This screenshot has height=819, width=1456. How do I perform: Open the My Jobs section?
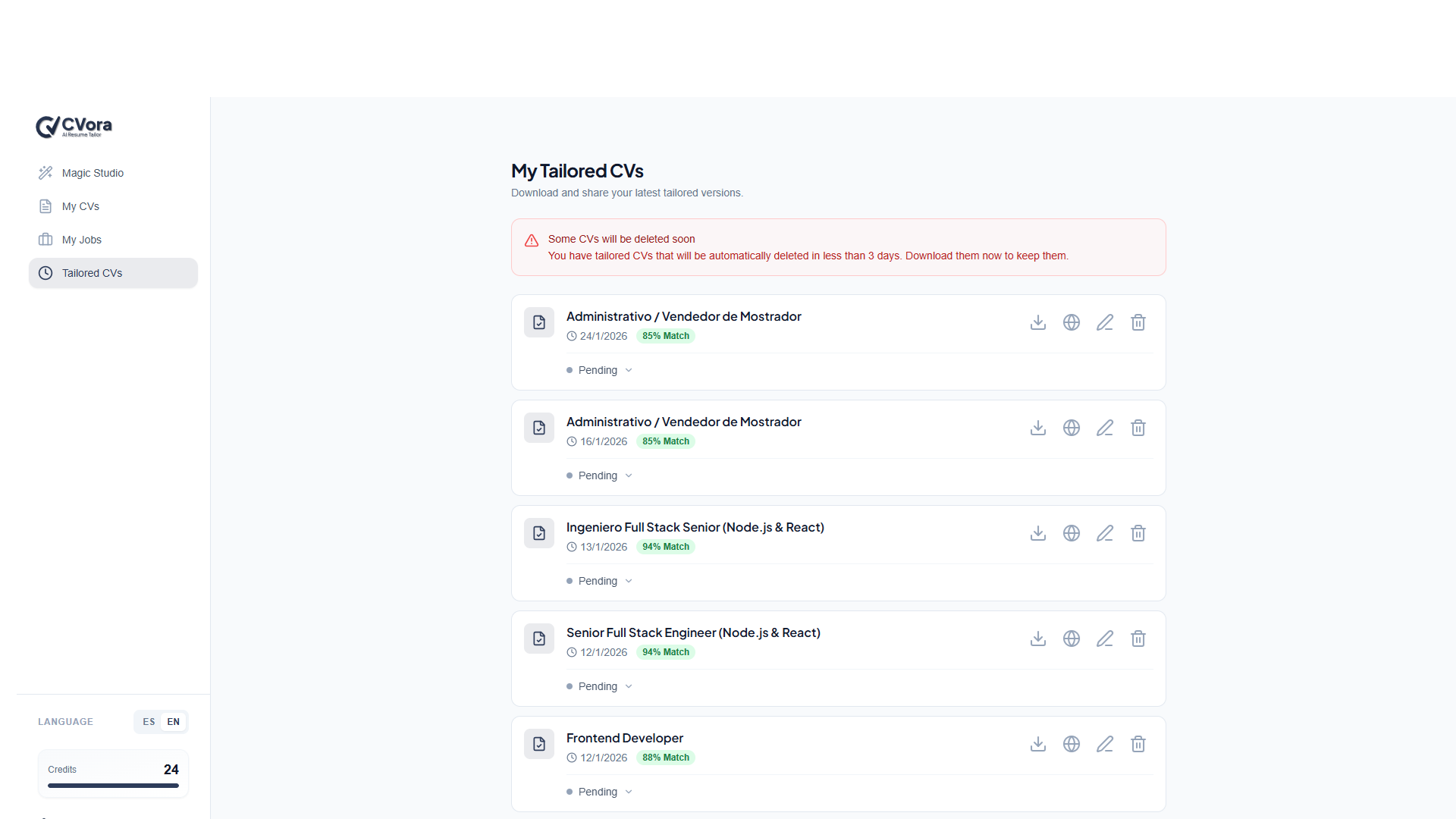[81, 239]
